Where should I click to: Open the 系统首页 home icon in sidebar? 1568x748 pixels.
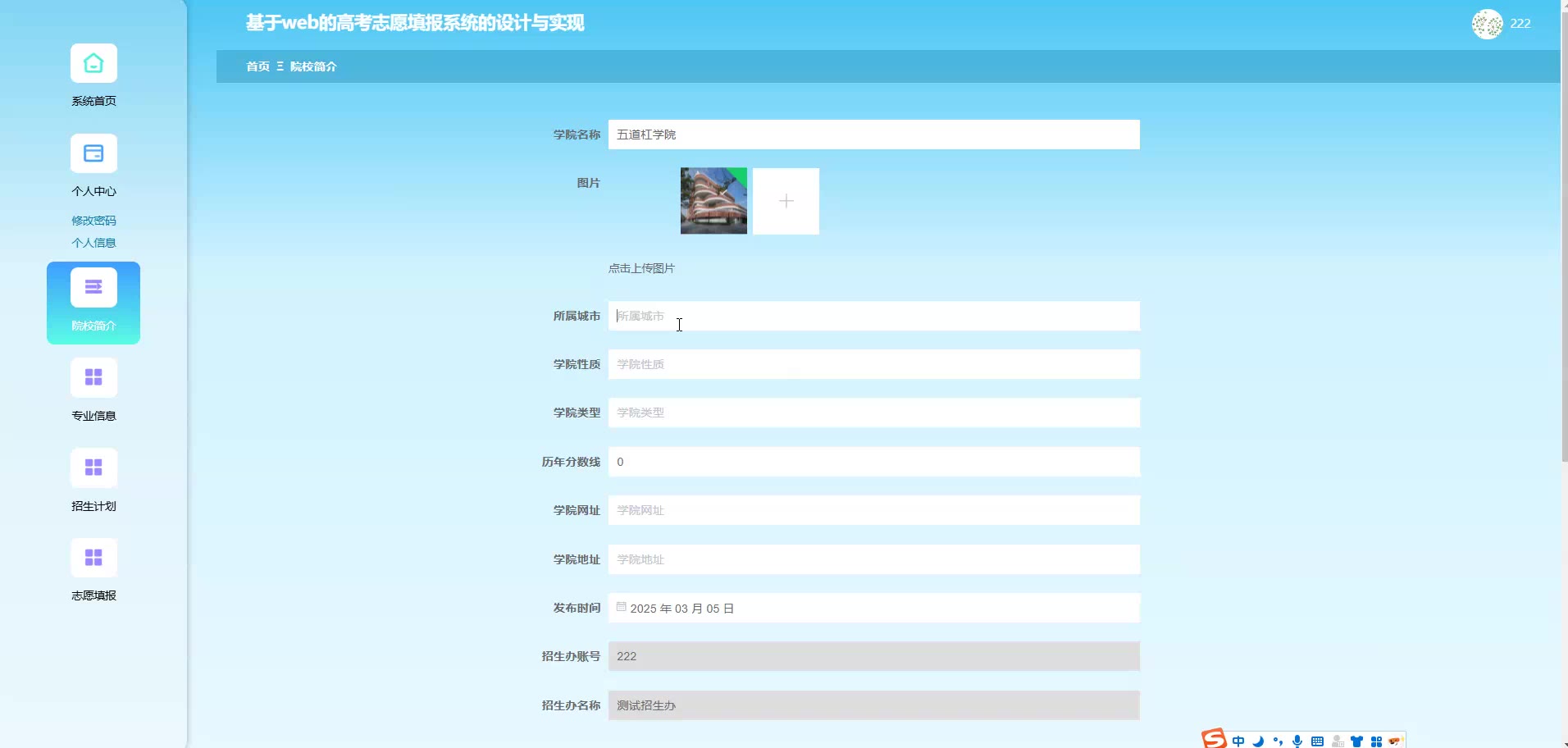click(93, 63)
